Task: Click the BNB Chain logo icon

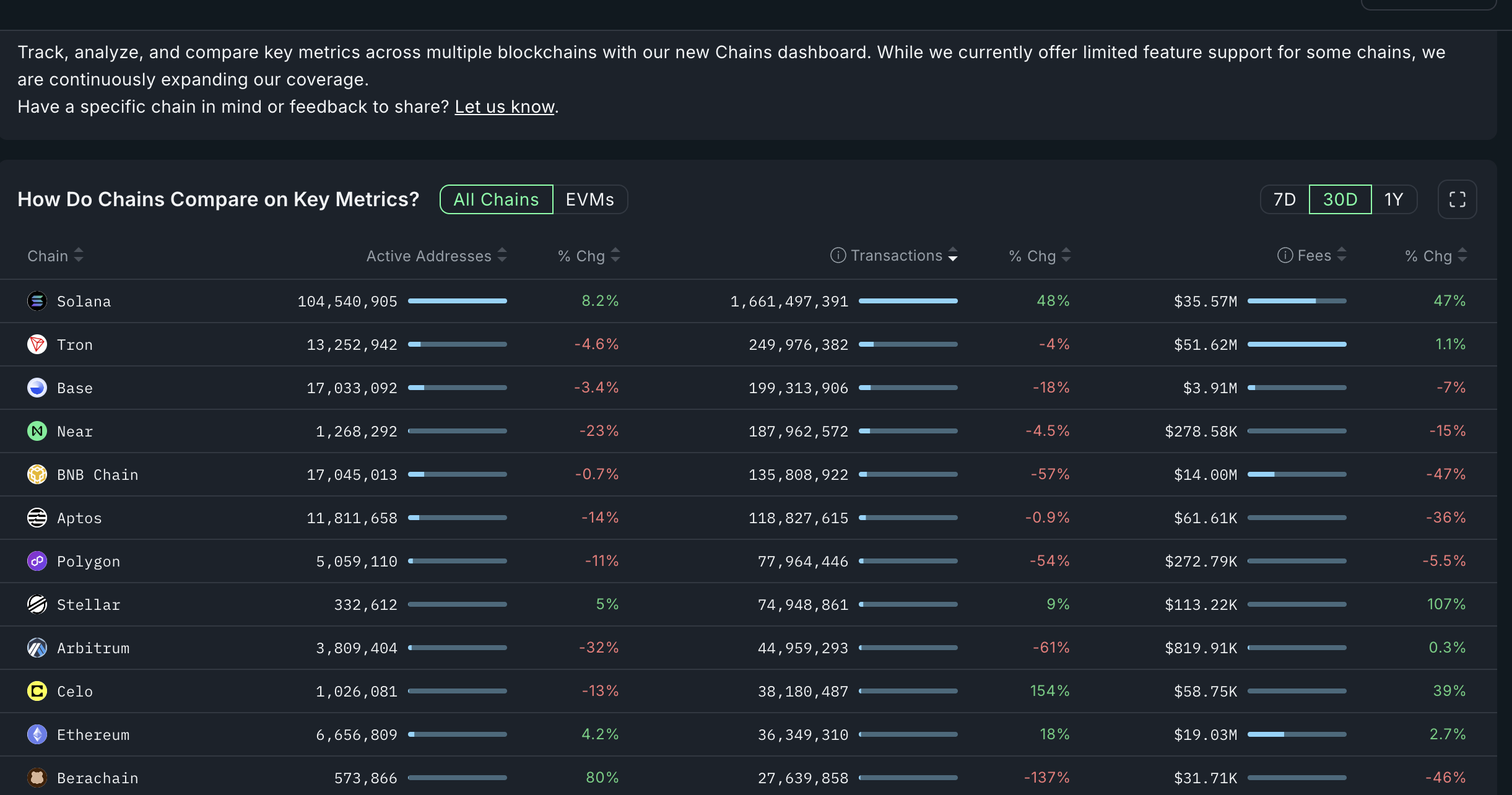Action: (x=37, y=474)
